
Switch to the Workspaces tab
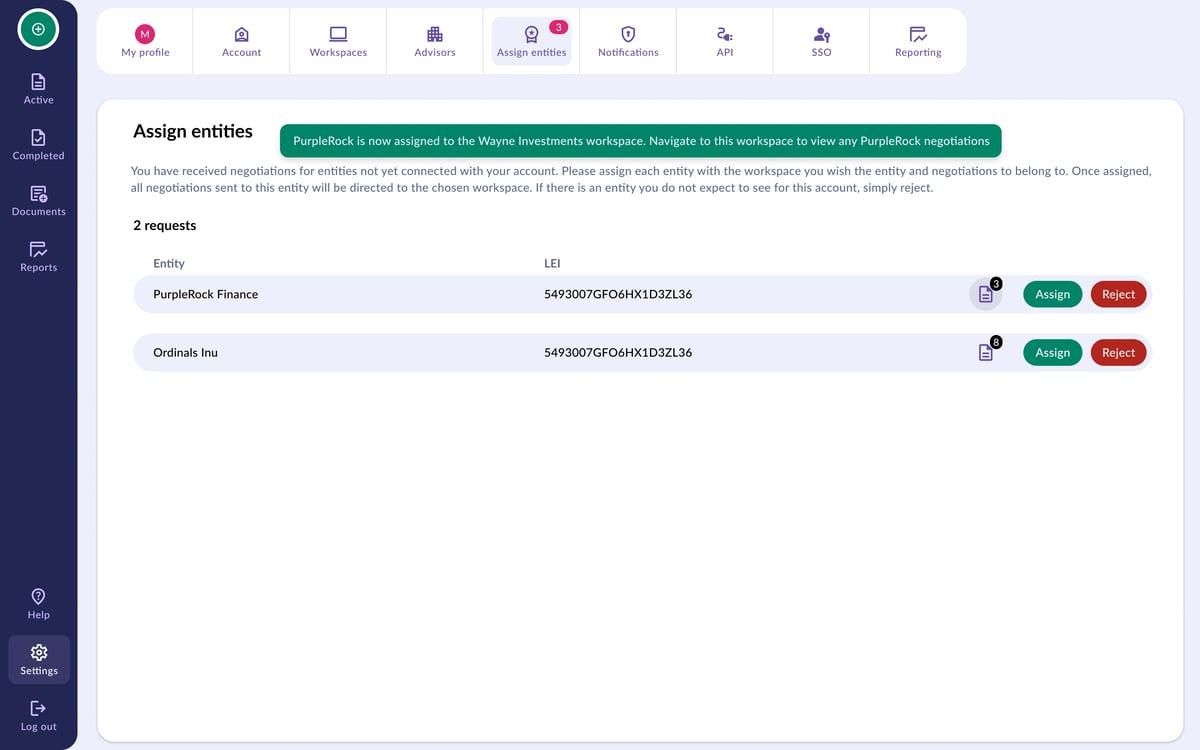coord(338,41)
